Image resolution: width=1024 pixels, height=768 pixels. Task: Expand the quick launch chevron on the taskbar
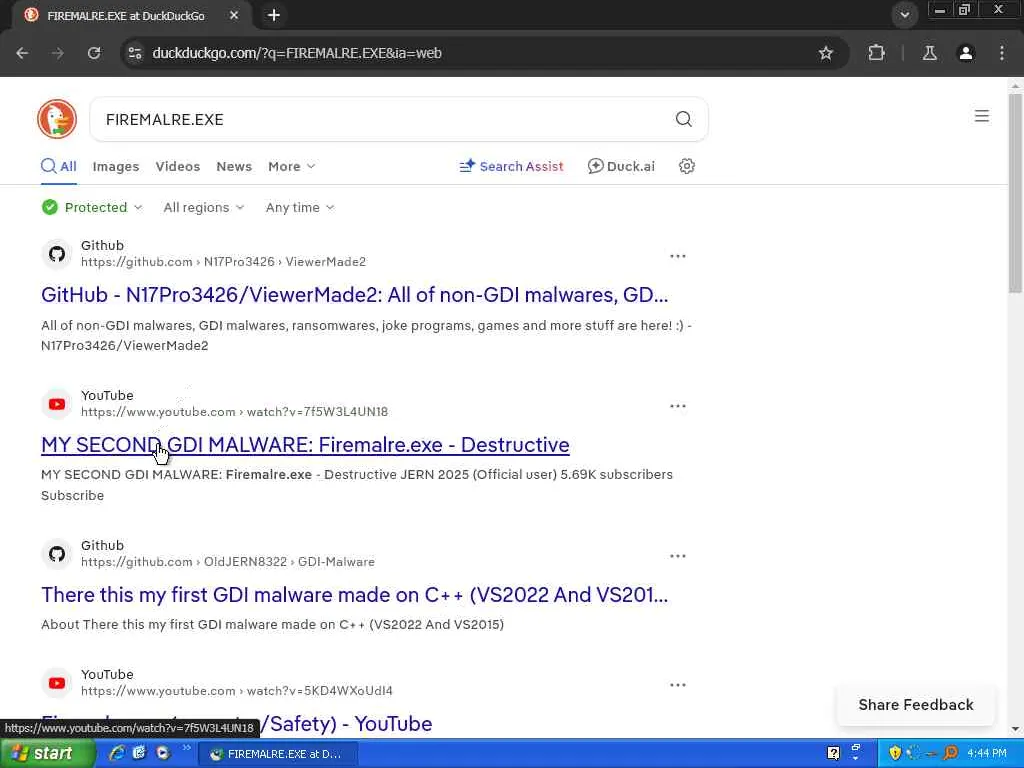(x=186, y=748)
